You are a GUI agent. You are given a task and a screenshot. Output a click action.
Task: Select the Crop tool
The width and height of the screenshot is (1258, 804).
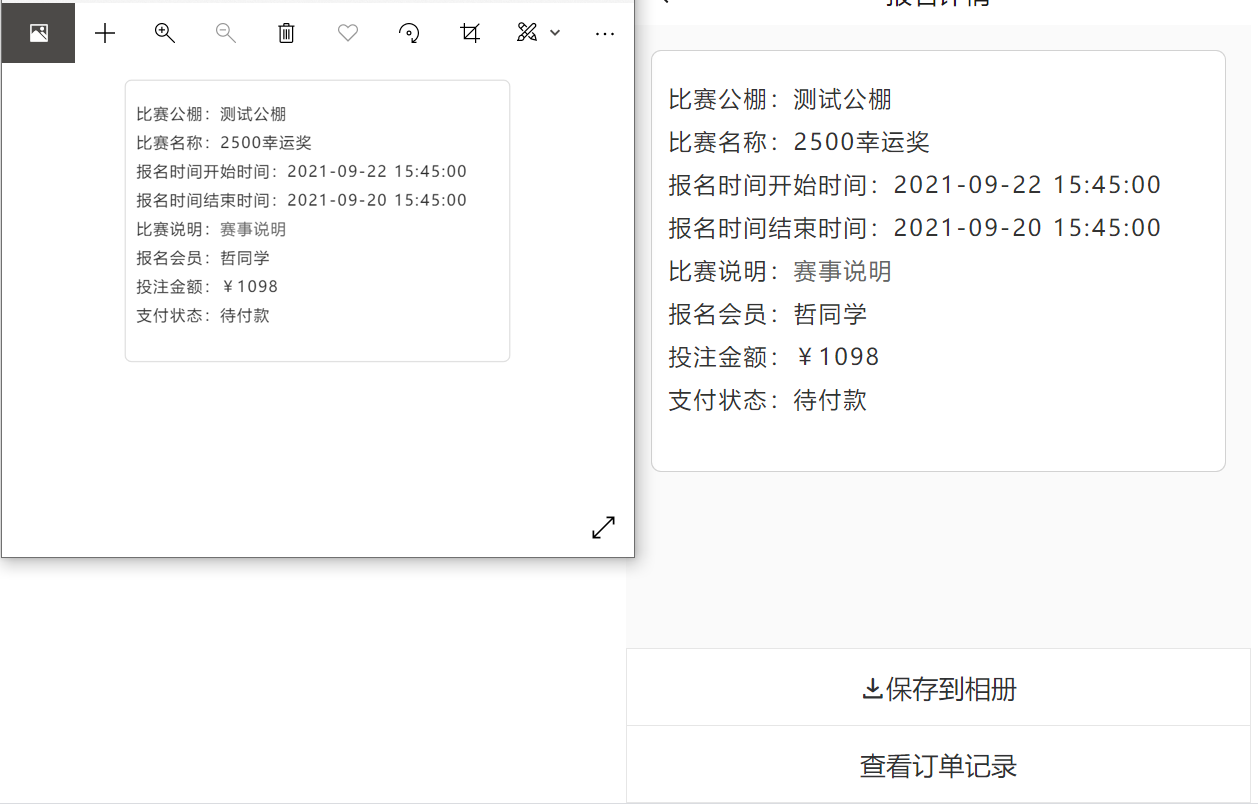[469, 32]
